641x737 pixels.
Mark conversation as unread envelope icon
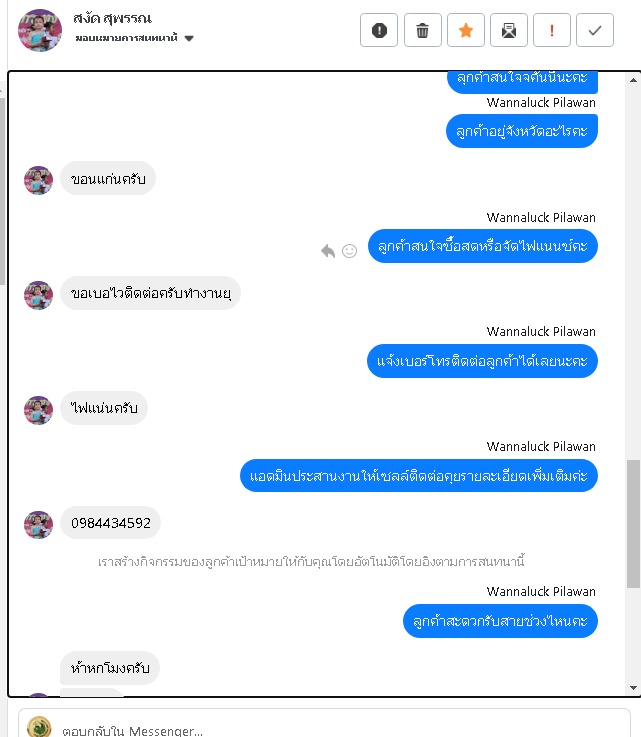coord(509,31)
